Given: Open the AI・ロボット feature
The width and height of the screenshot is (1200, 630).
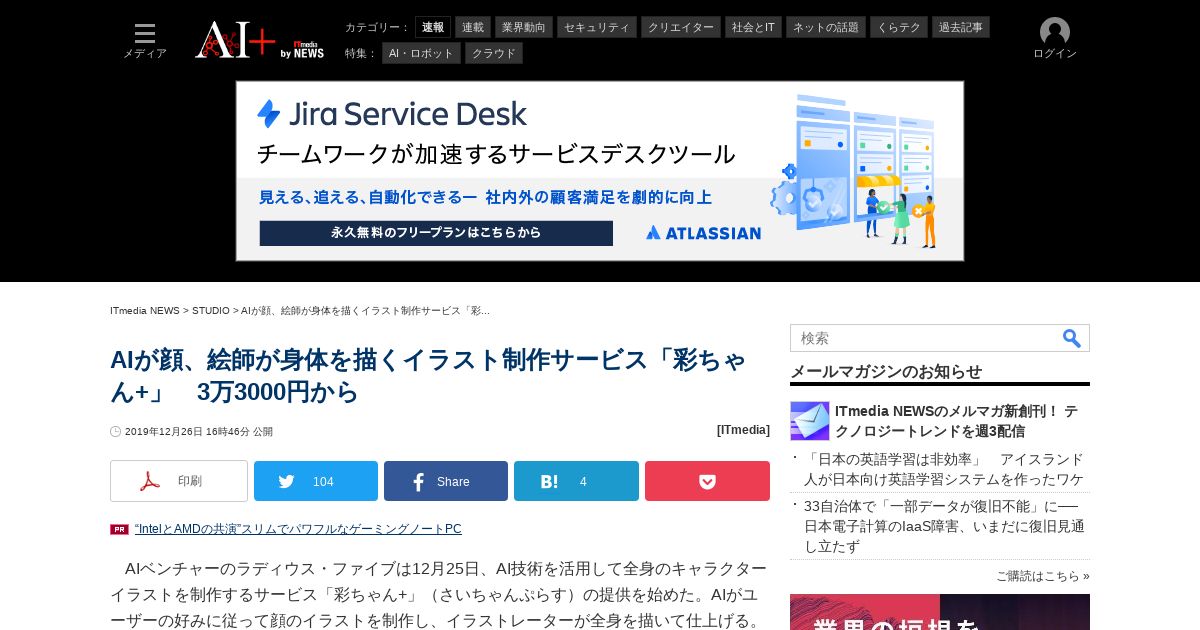Looking at the screenshot, I should (421, 53).
